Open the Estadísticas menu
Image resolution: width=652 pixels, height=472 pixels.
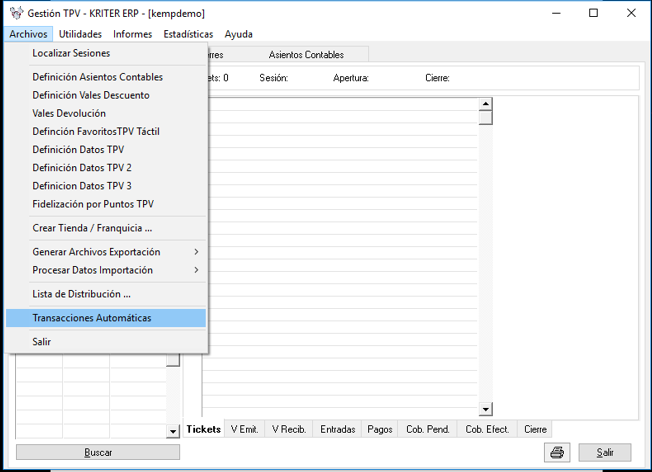[x=188, y=34]
